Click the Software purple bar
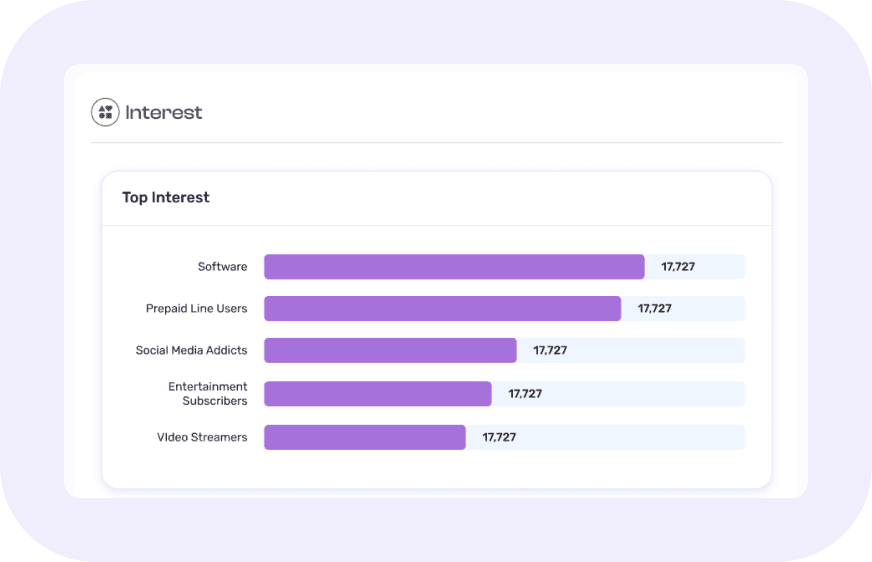The width and height of the screenshot is (872, 562). pyautogui.click(x=454, y=267)
